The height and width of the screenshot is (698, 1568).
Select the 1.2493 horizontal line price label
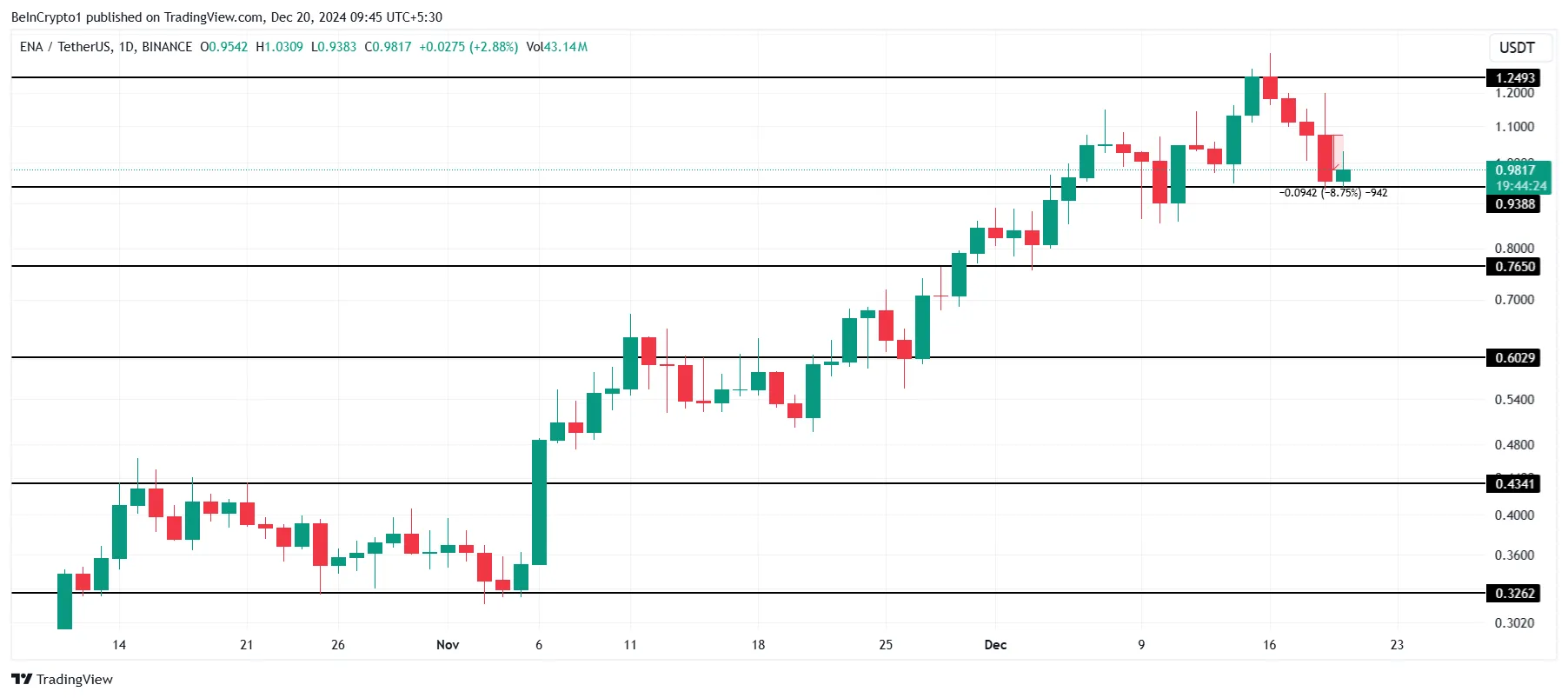coord(1514,78)
